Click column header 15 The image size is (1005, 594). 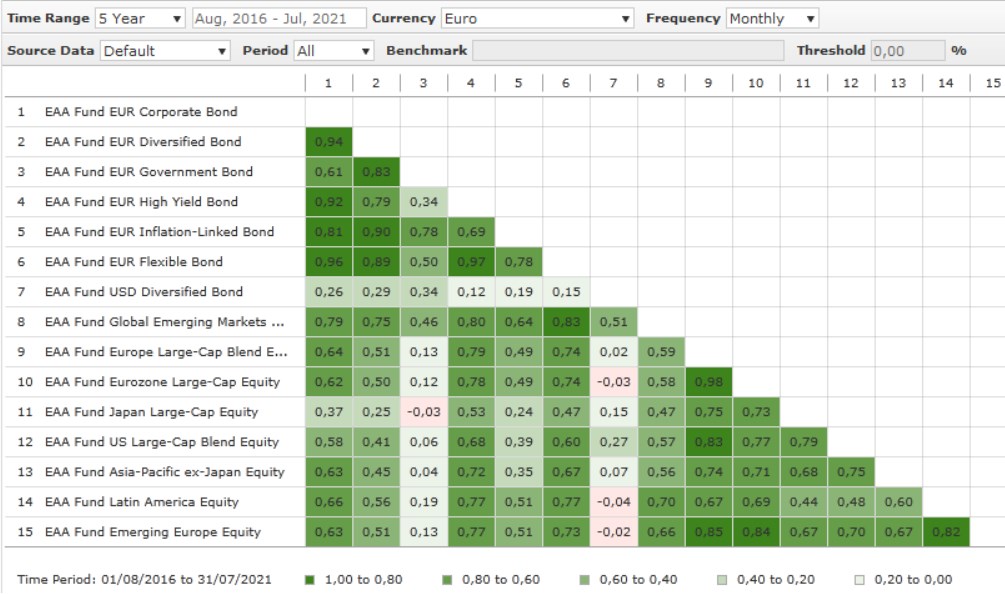[x=992, y=83]
